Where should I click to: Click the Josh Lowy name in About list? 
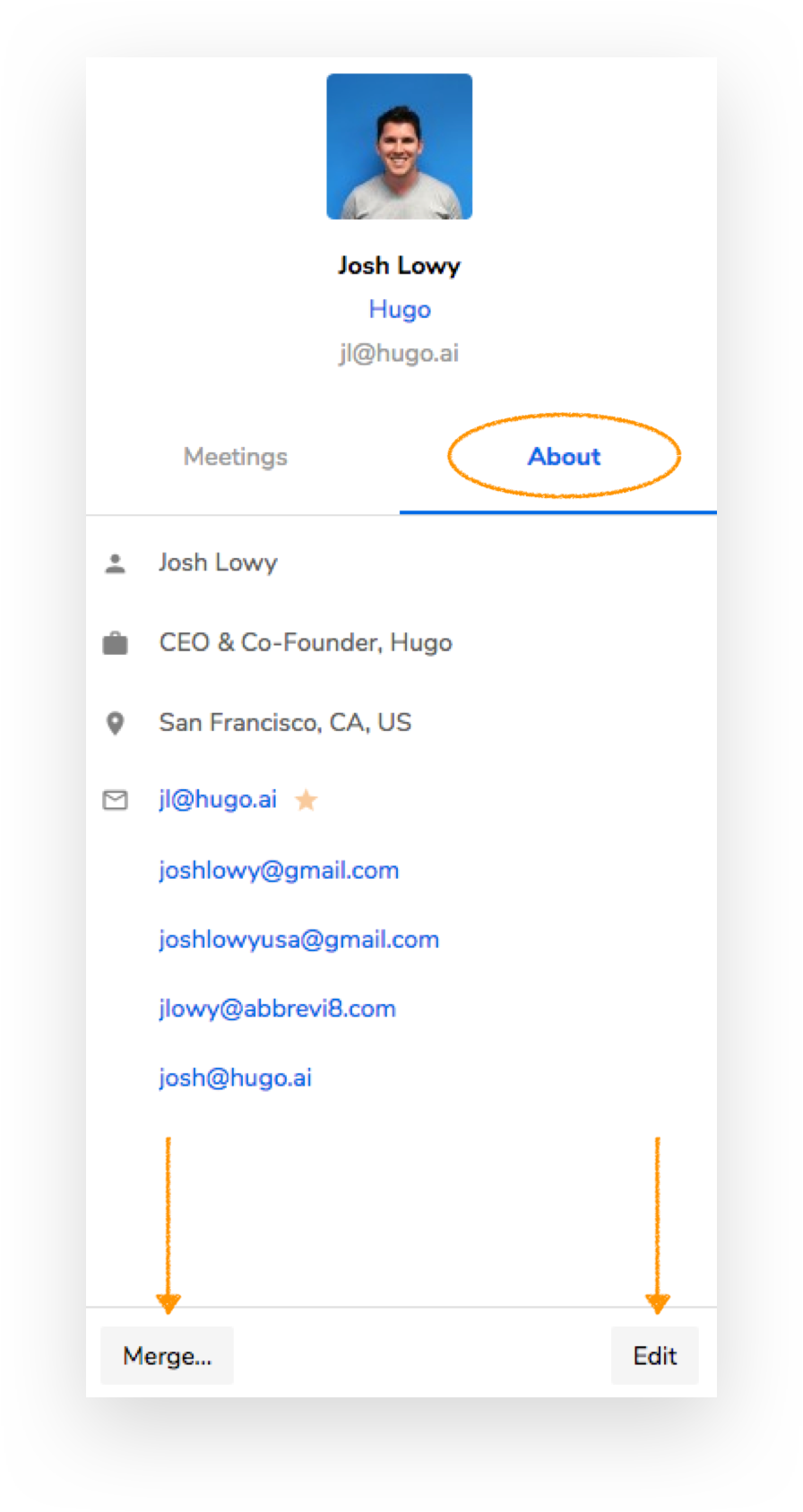219,563
